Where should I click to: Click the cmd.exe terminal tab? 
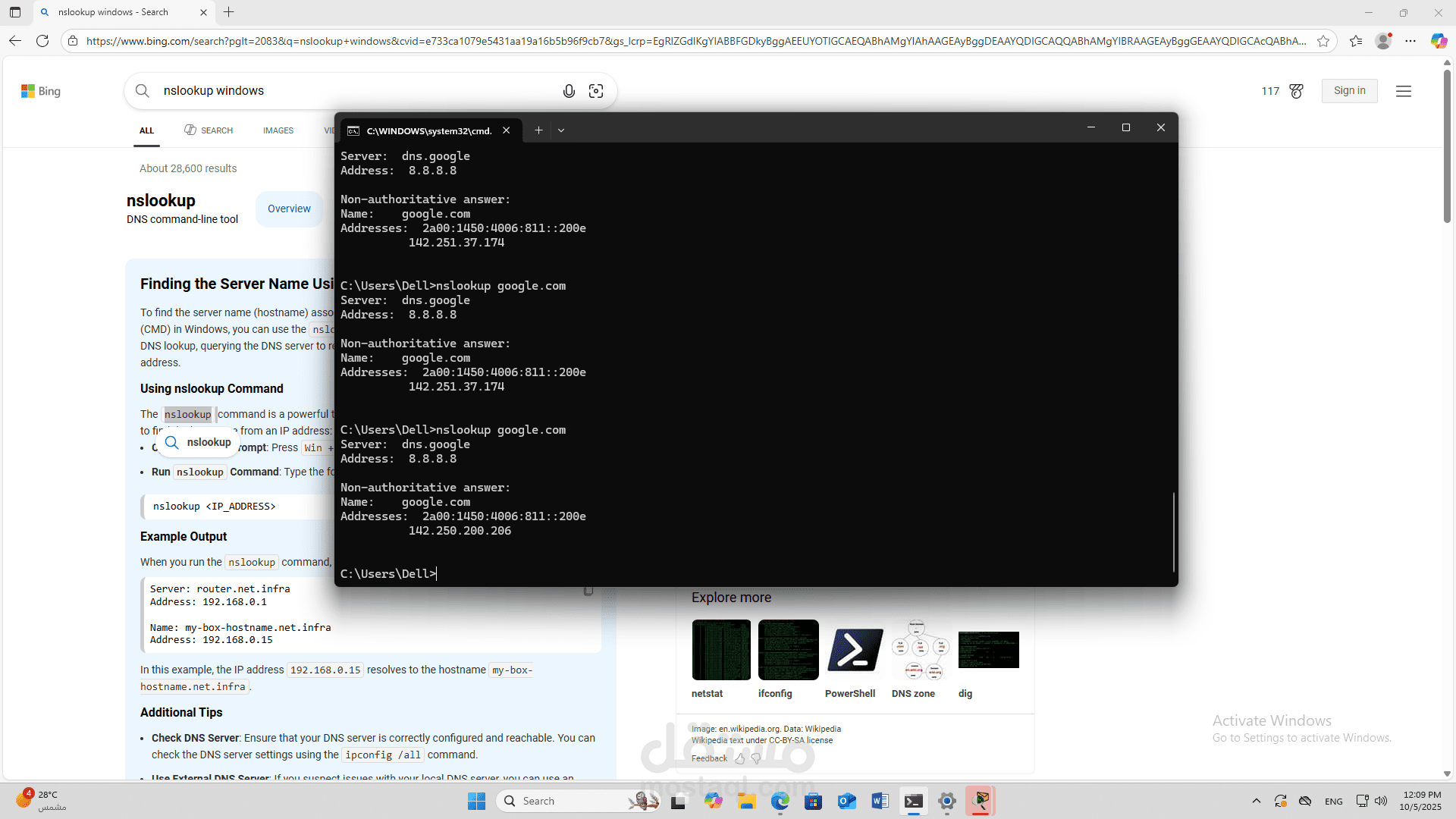[431, 130]
